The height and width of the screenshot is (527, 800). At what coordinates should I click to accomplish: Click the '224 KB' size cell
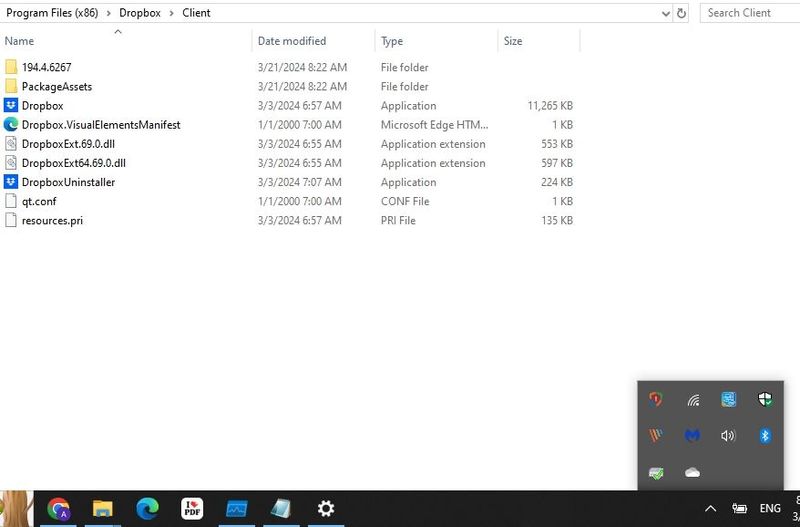(557, 182)
